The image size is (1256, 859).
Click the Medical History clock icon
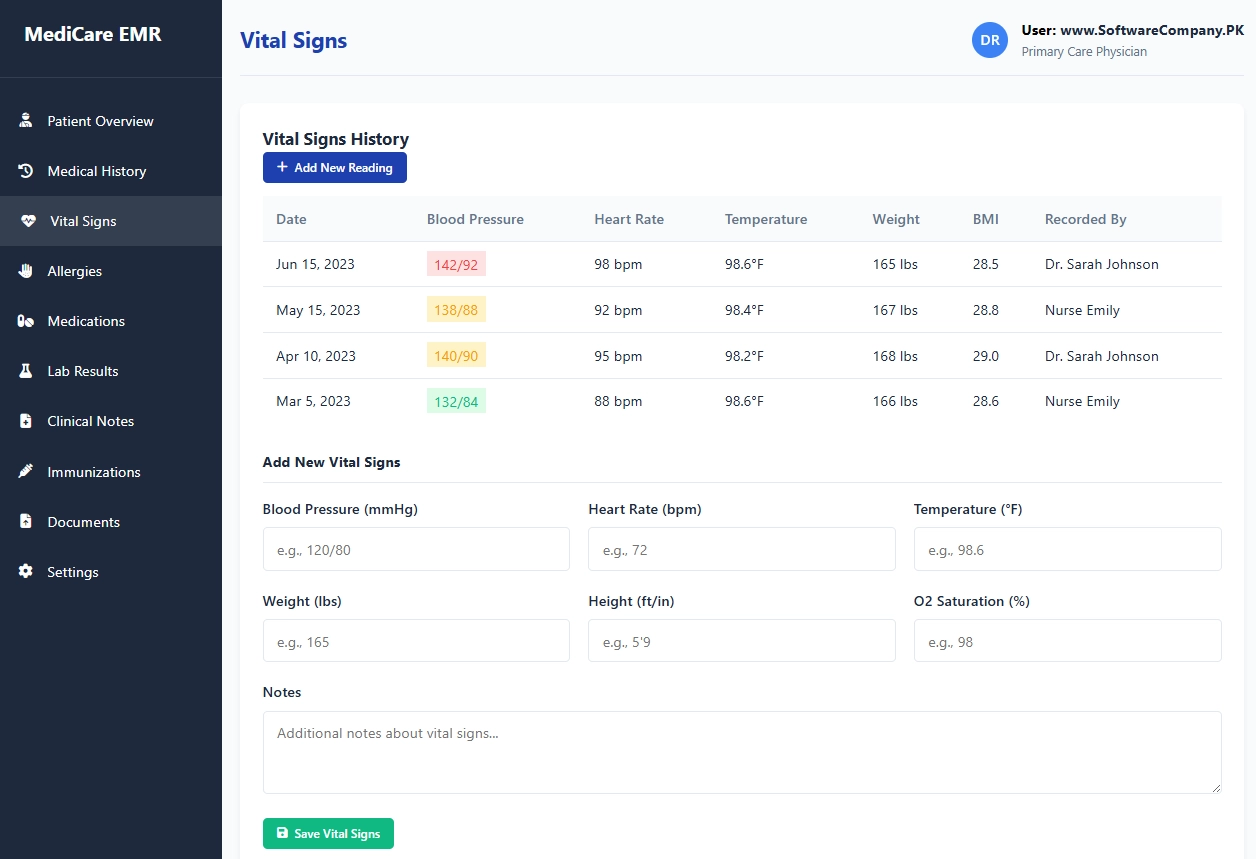[26, 171]
